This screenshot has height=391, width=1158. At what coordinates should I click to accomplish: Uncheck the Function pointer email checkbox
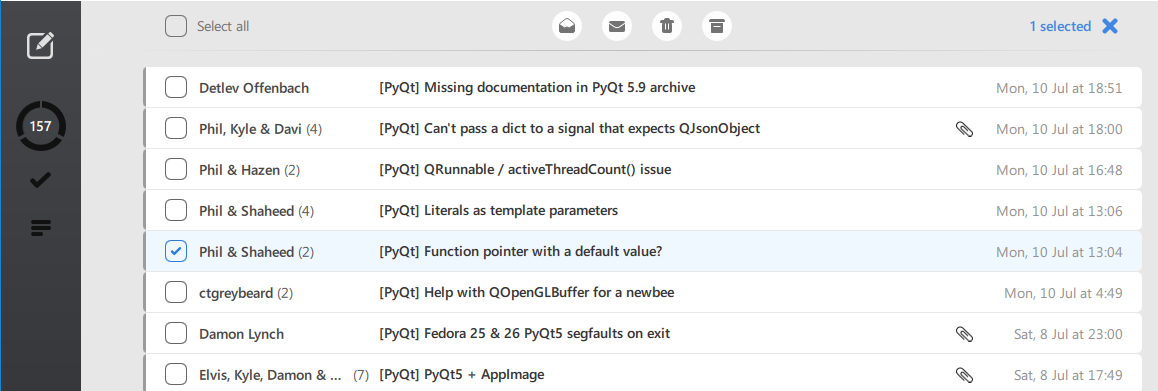coord(176,251)
